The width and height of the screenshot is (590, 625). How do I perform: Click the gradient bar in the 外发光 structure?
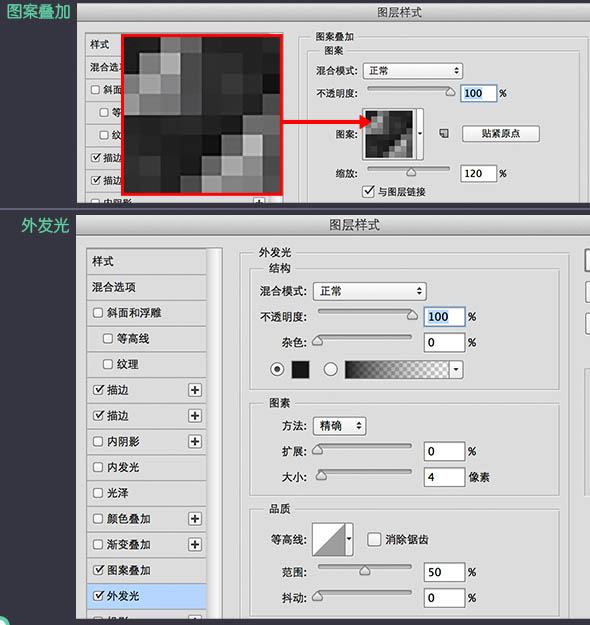click(397, 369)
